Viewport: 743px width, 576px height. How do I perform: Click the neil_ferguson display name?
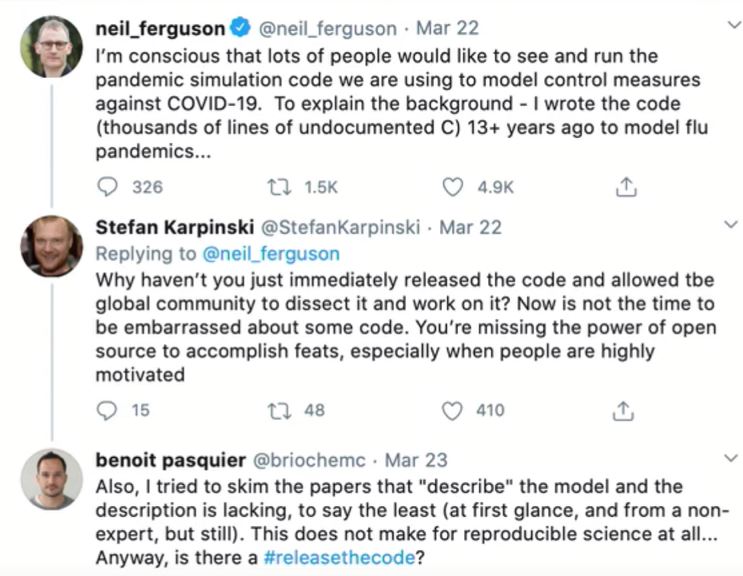160,29
